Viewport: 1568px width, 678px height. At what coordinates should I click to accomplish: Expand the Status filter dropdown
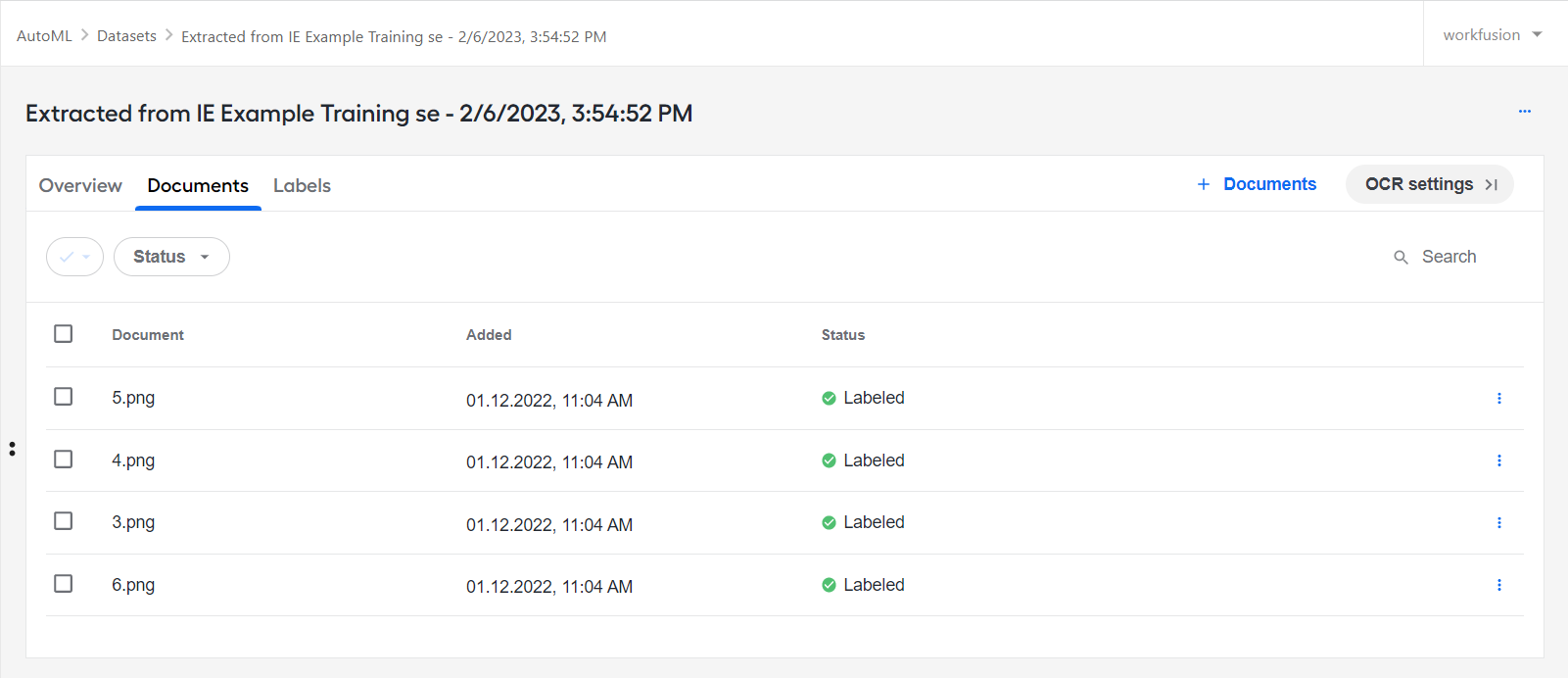[x=171, y=257]
